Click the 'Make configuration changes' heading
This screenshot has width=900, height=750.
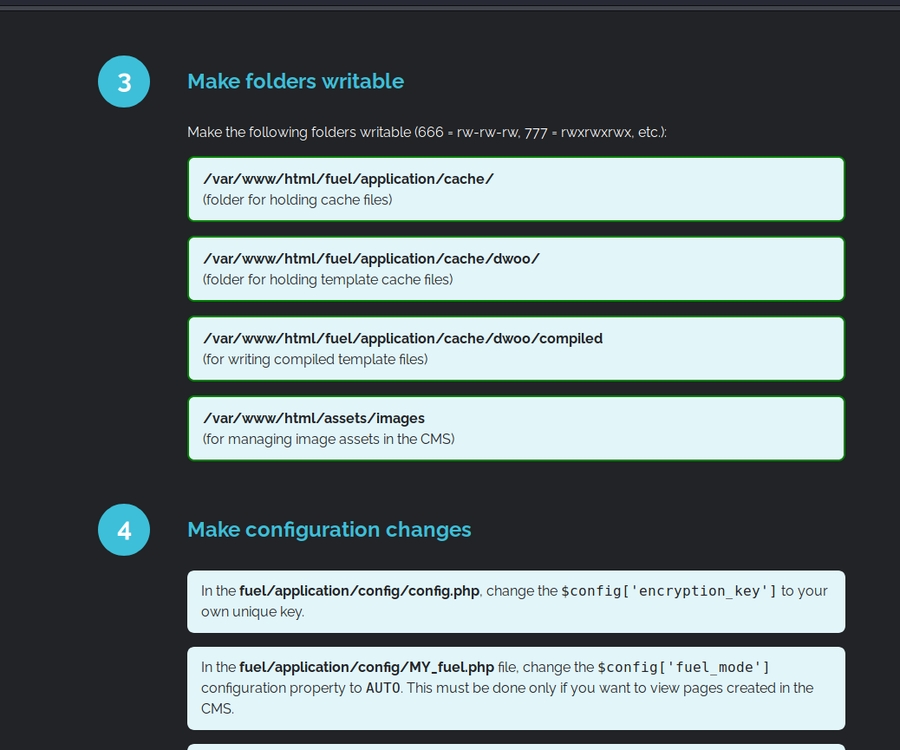point(329,529)
